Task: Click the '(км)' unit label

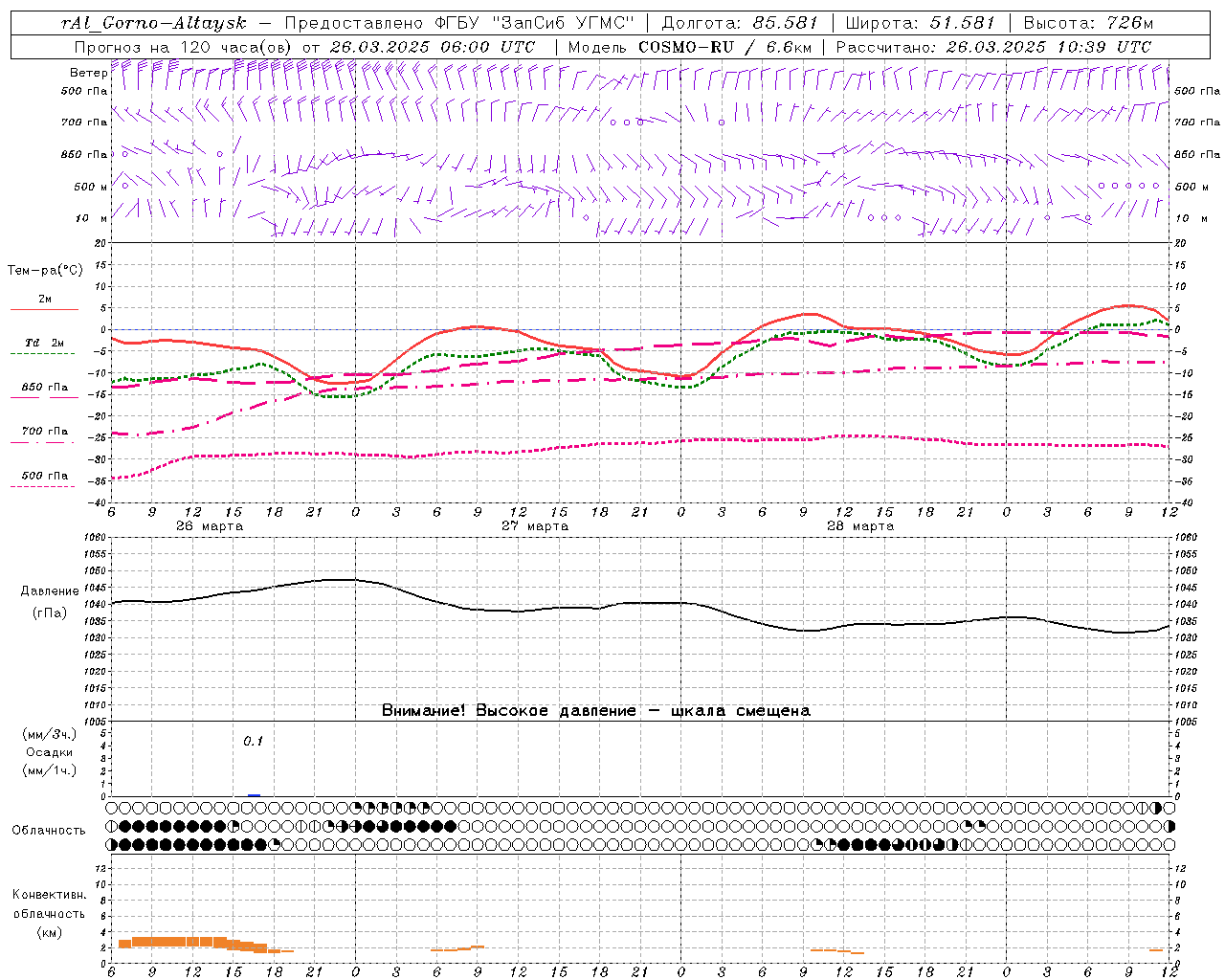Action: pos(50,932)
